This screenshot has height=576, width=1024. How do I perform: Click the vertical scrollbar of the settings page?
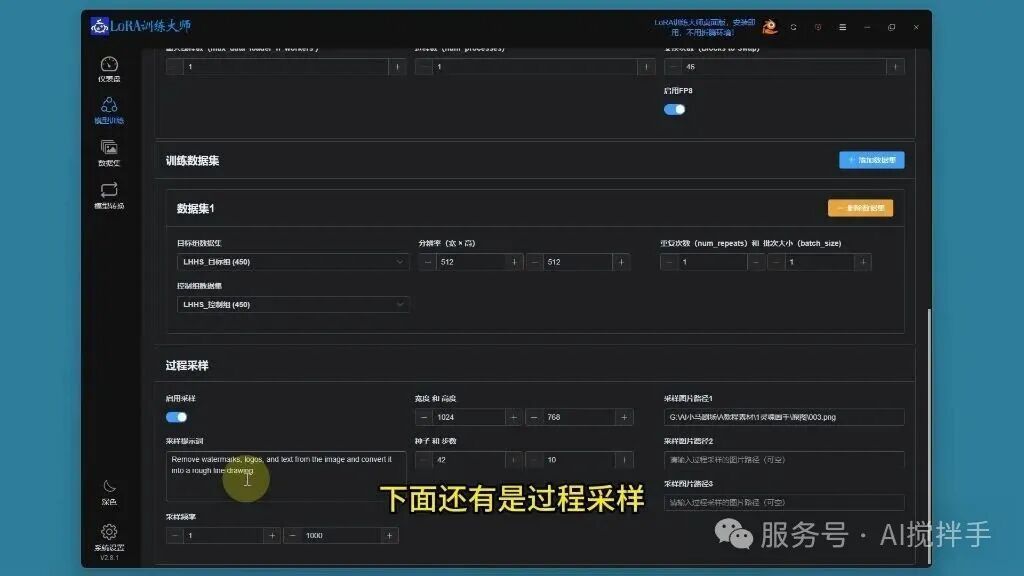(929, 434)
